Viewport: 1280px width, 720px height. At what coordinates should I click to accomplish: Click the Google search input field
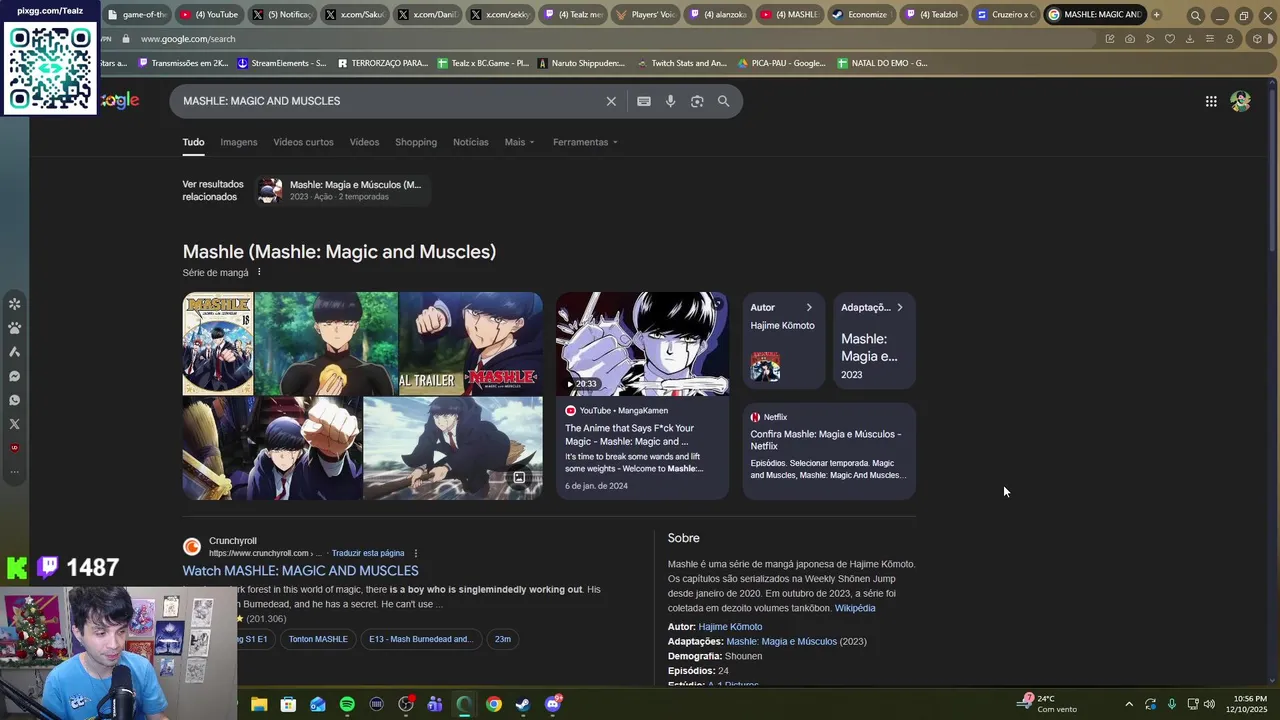coord(390,101)
